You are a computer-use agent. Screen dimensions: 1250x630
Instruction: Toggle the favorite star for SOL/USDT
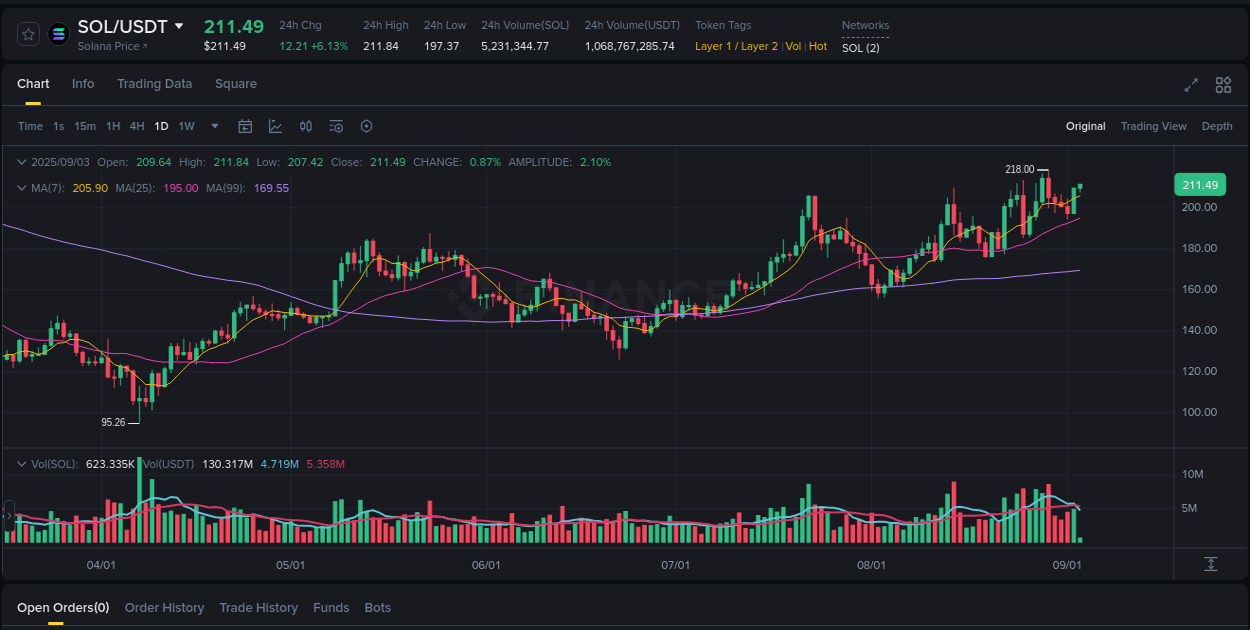pos(28,33)
